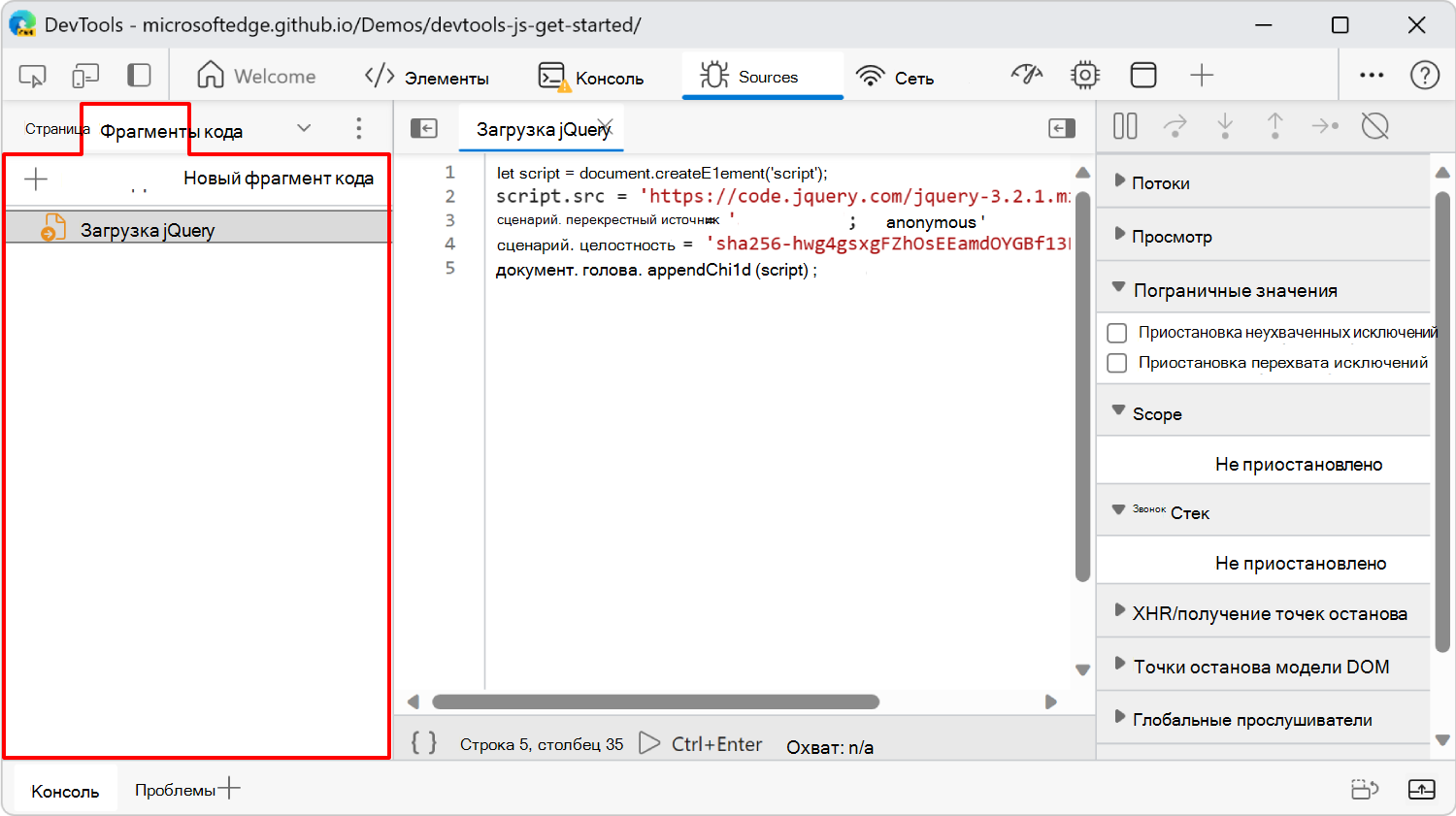1456x816 pixels.
Task: Click the pretty-print braces icon
Action: pos(423,743)
